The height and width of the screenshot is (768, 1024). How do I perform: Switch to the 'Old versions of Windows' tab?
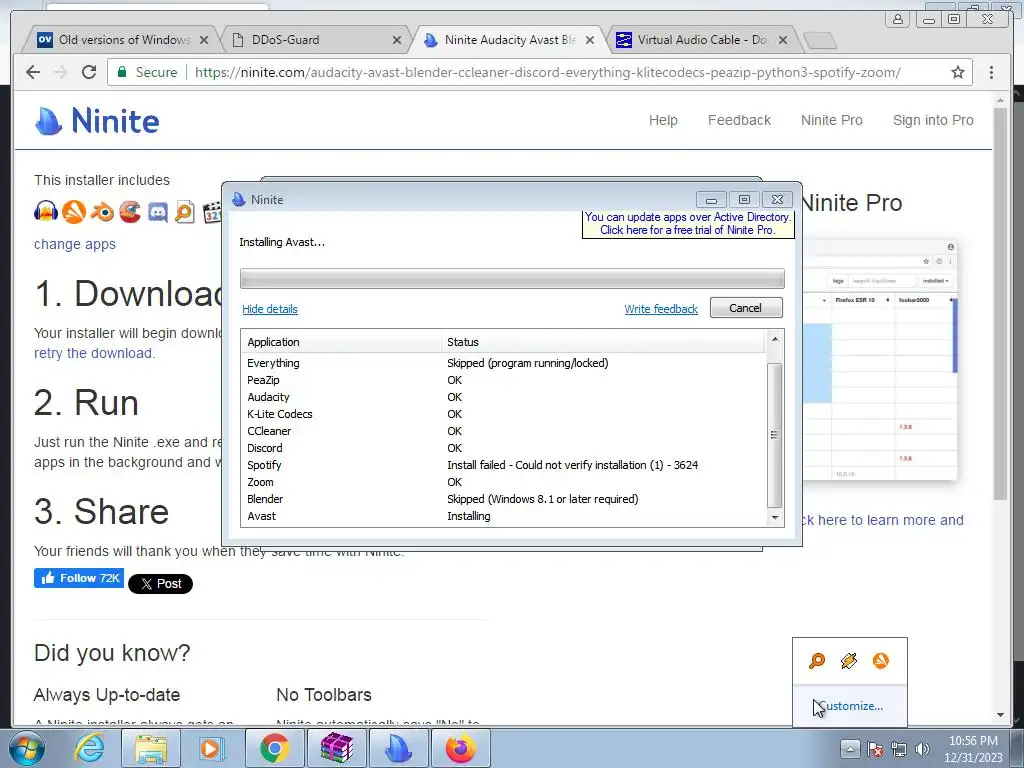pyautogui.click(x=124, y=40)
